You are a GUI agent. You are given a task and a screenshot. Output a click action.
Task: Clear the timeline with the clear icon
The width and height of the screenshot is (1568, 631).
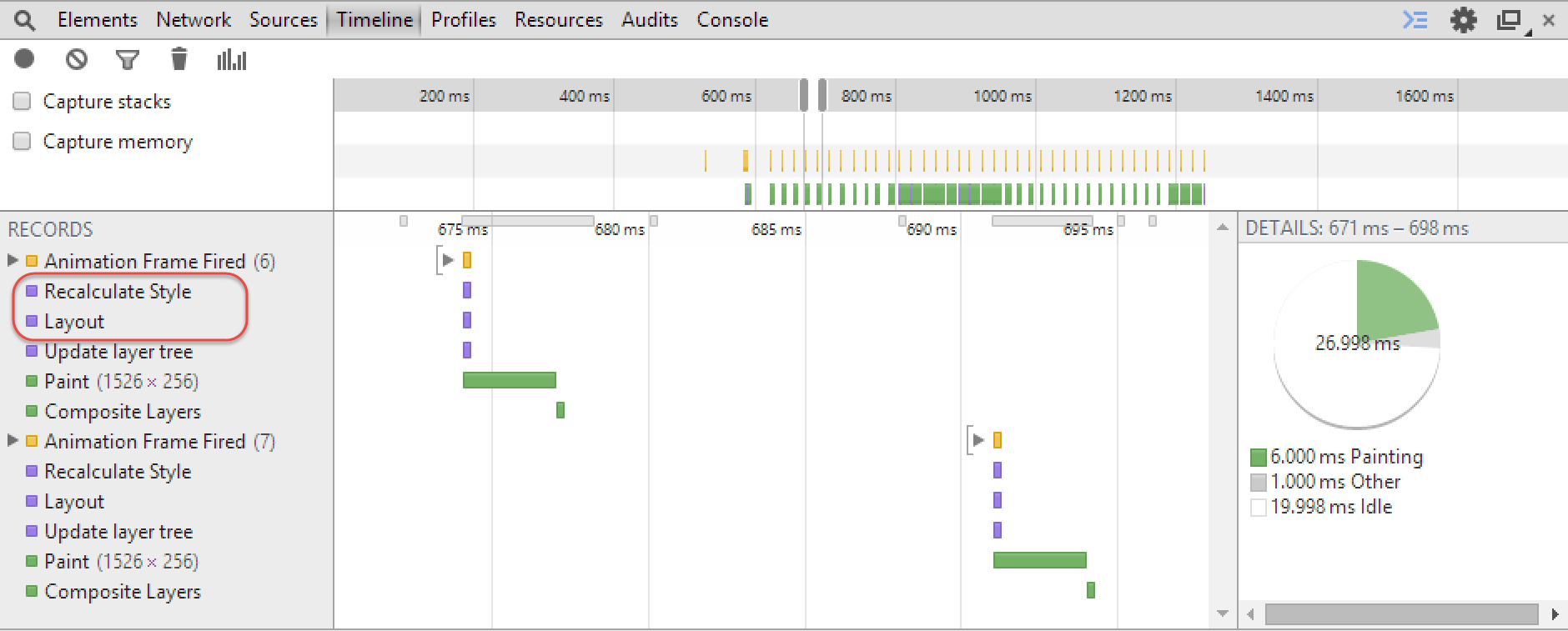(x=77, y=59)
